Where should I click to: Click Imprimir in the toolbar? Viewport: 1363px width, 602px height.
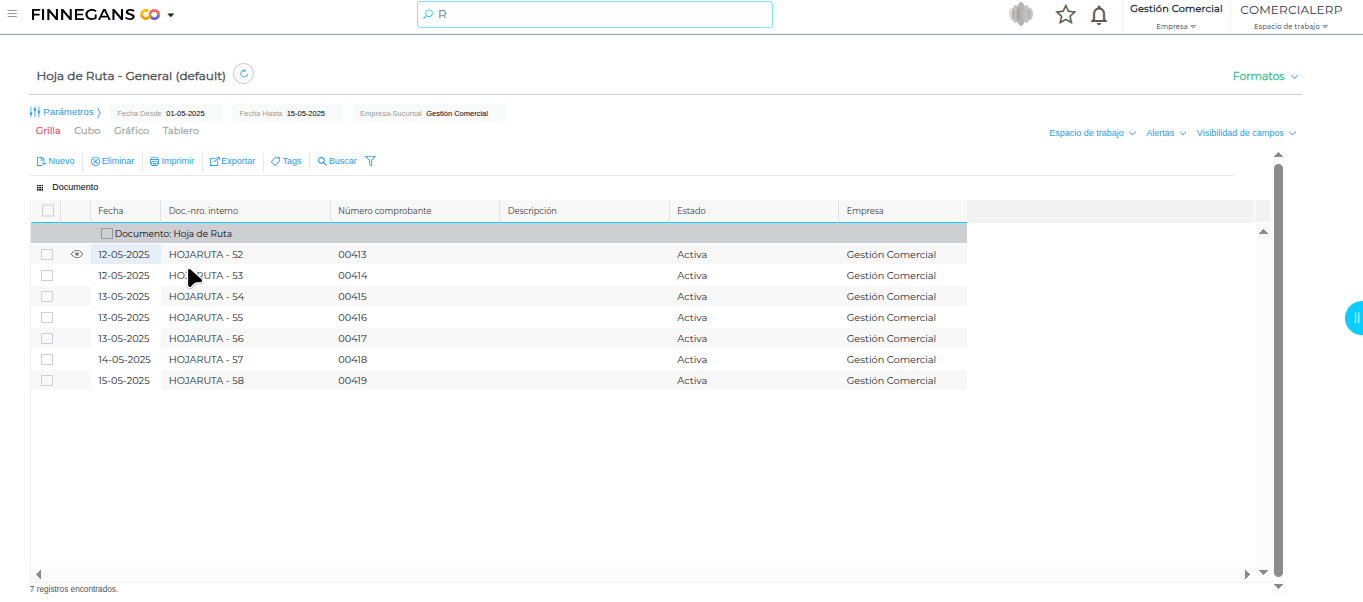172,161
